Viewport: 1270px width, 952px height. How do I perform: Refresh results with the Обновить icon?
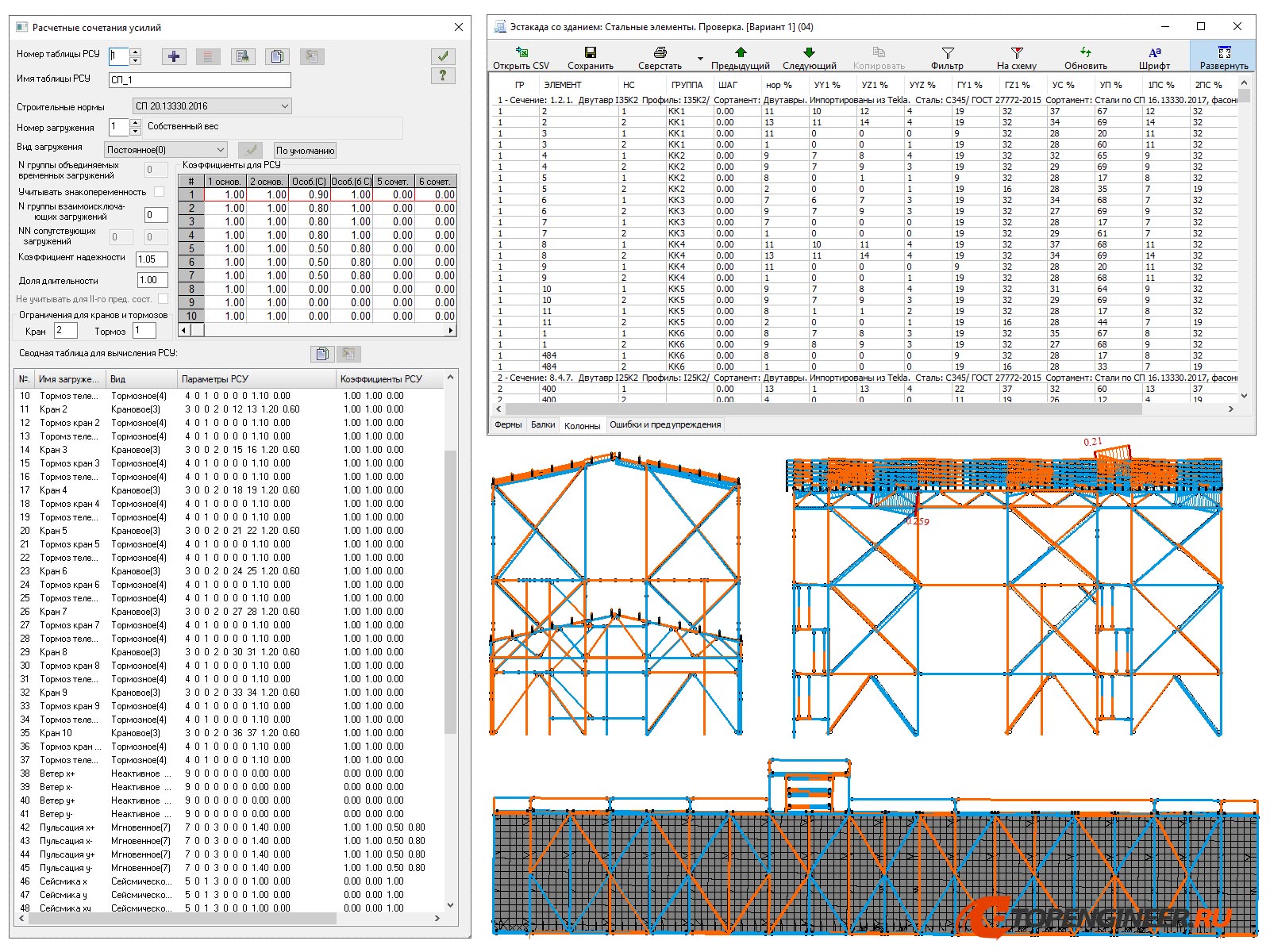pos(1087,54)
